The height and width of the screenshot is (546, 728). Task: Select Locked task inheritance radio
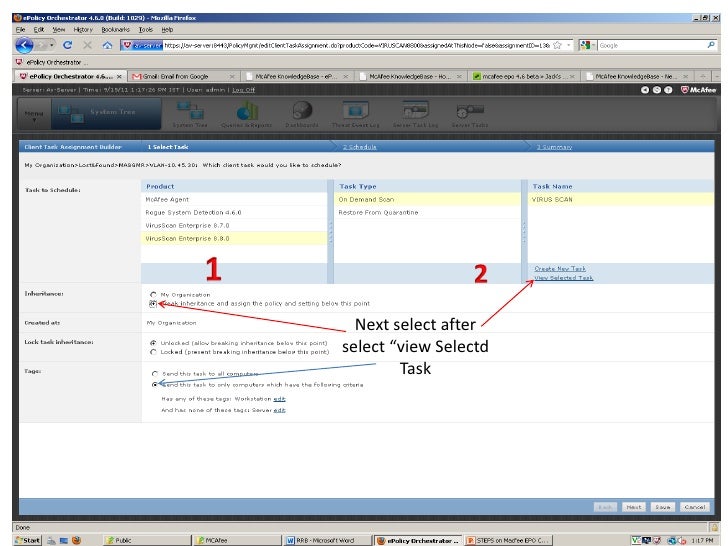pyautogui.click(x=153, y=352)
